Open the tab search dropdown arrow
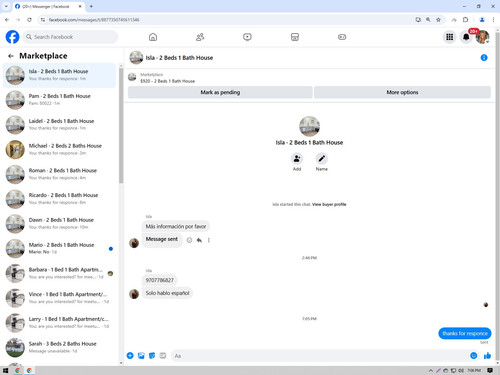The width and height of the screenshot is (500, 375). [6, 6]
